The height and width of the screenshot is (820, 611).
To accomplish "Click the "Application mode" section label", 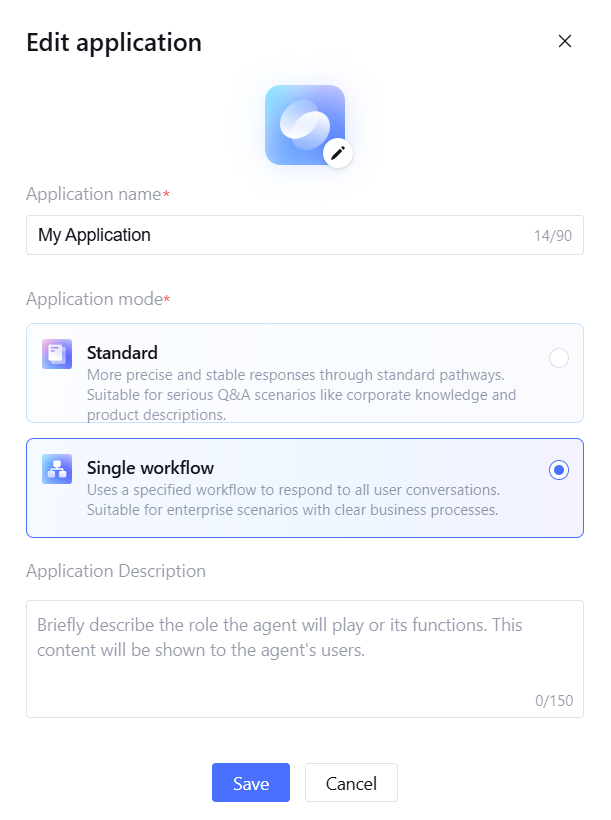I will [94, 299].
